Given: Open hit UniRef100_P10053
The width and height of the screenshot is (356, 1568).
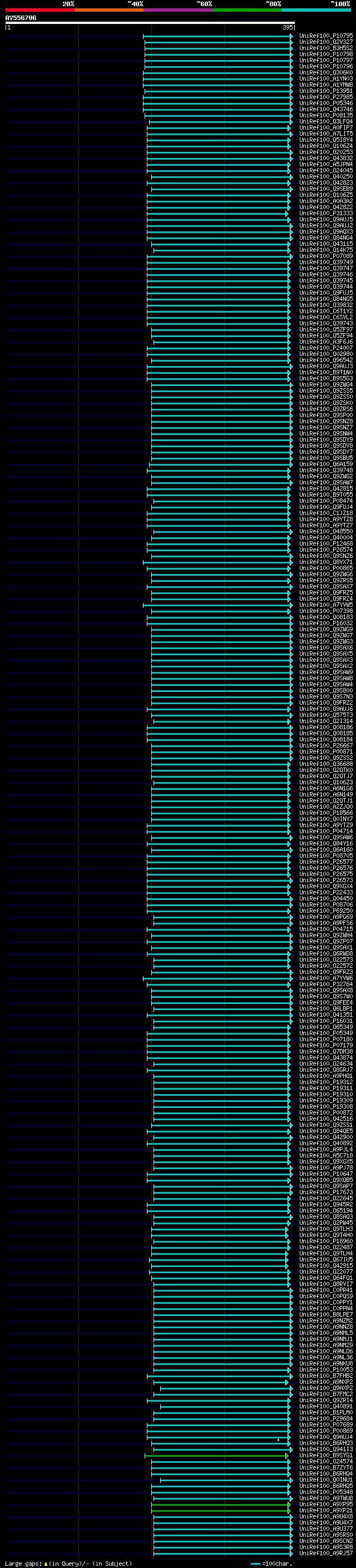Looking at the screenshot, I should pyautogui.click(x=325, y=1369).
